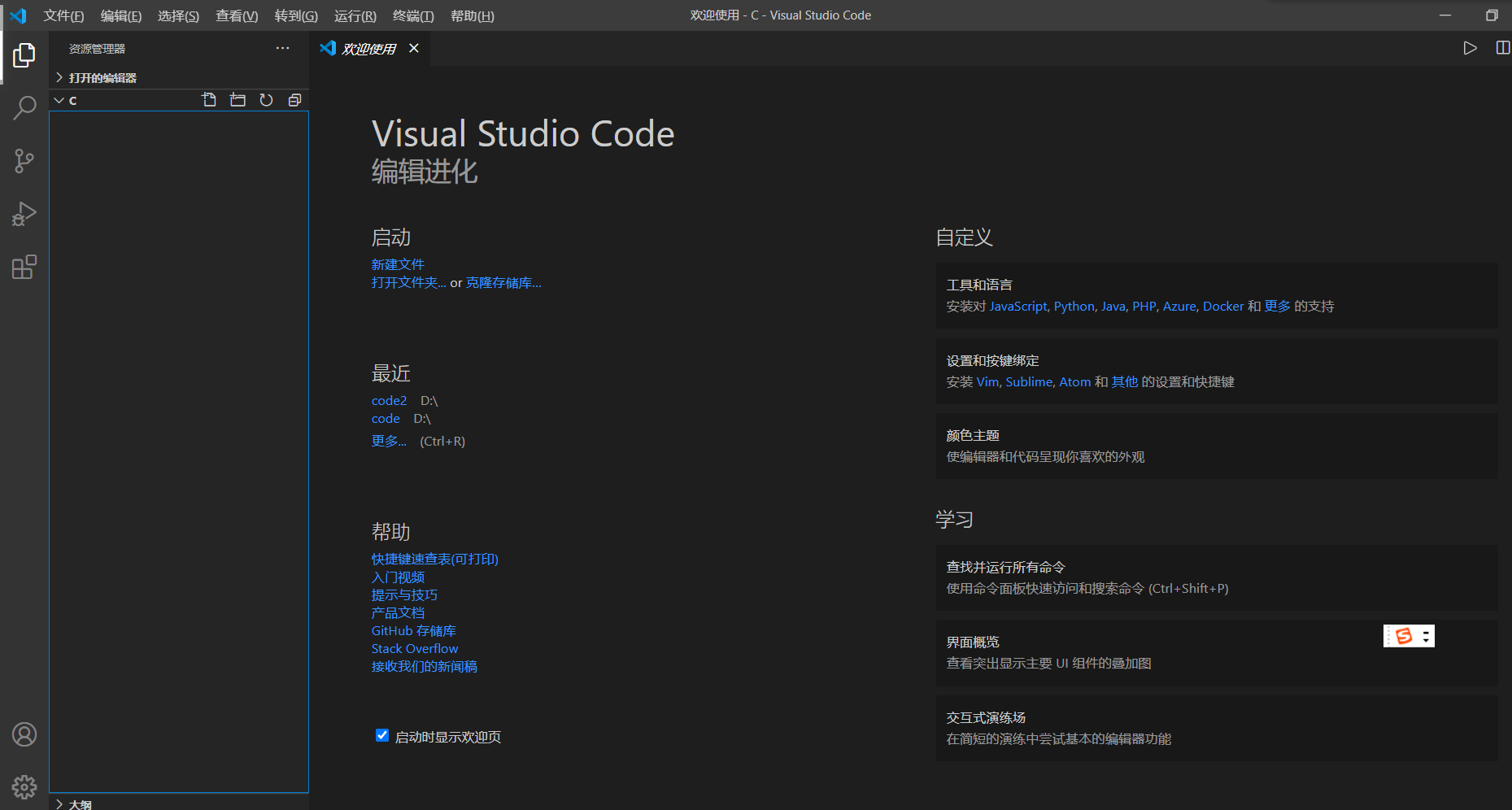Click the JavaScript language link
1512x810 pixels.
[1018, 306]
